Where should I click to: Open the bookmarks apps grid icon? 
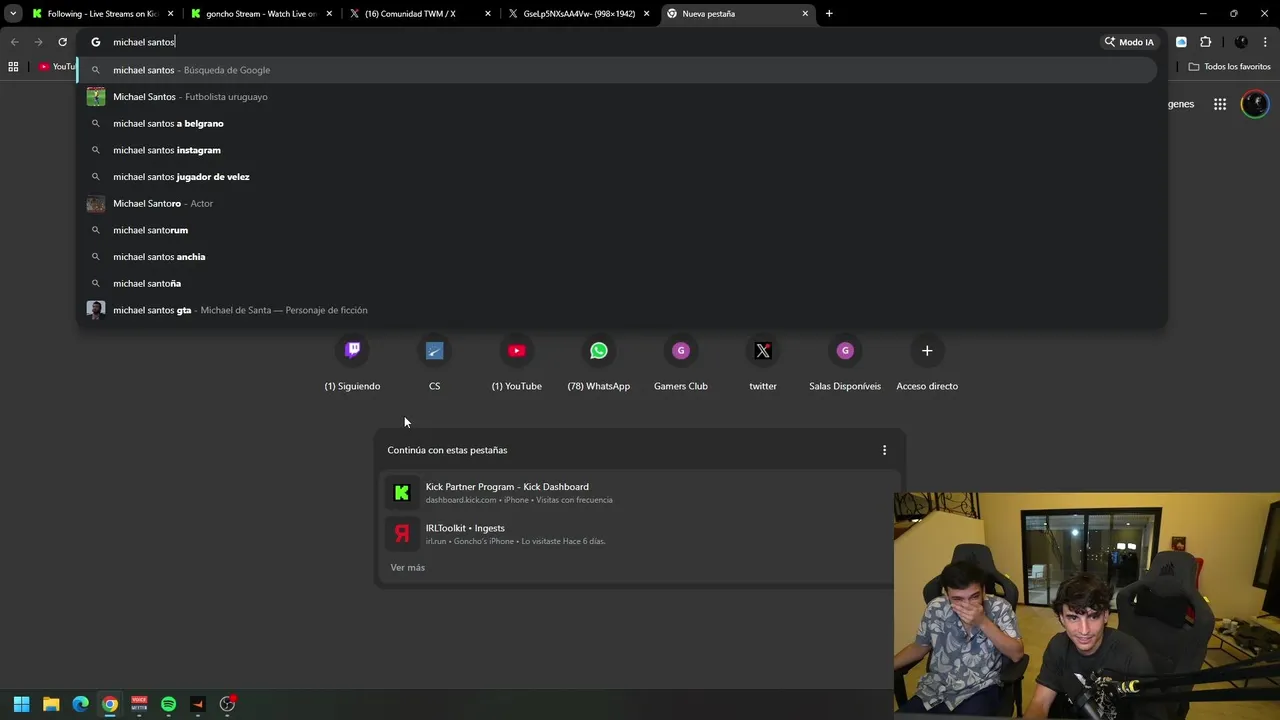pos(13,67)
